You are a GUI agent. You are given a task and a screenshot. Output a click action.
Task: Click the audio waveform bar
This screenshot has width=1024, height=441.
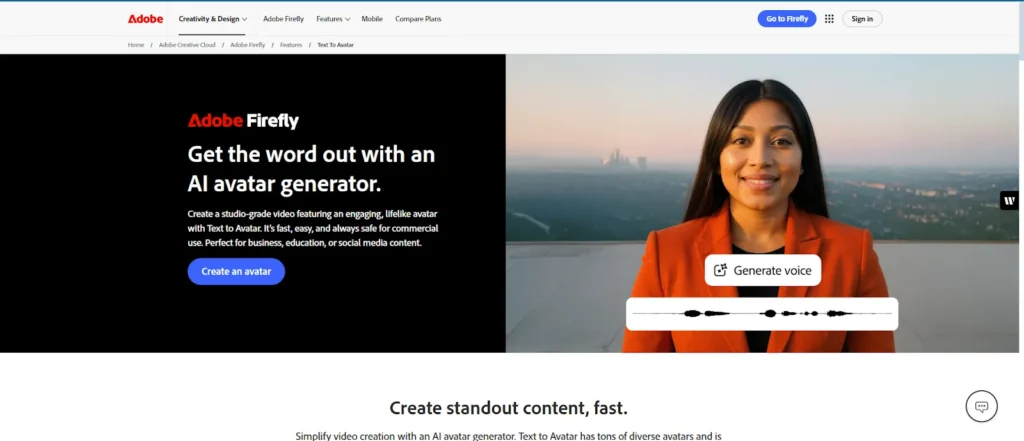tap(762, 314)
